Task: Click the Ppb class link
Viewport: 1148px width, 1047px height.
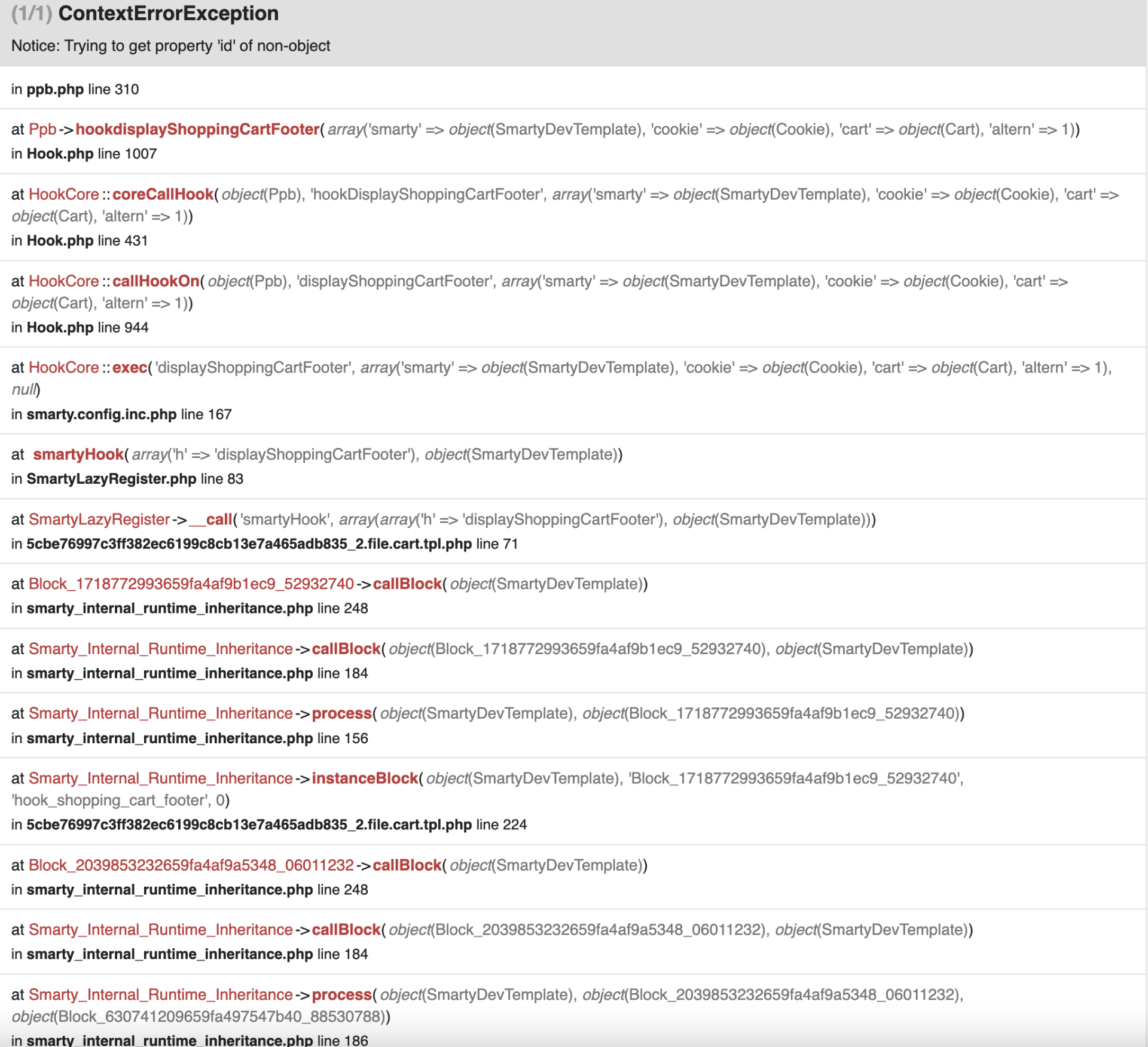Action: tap(42, 129)
